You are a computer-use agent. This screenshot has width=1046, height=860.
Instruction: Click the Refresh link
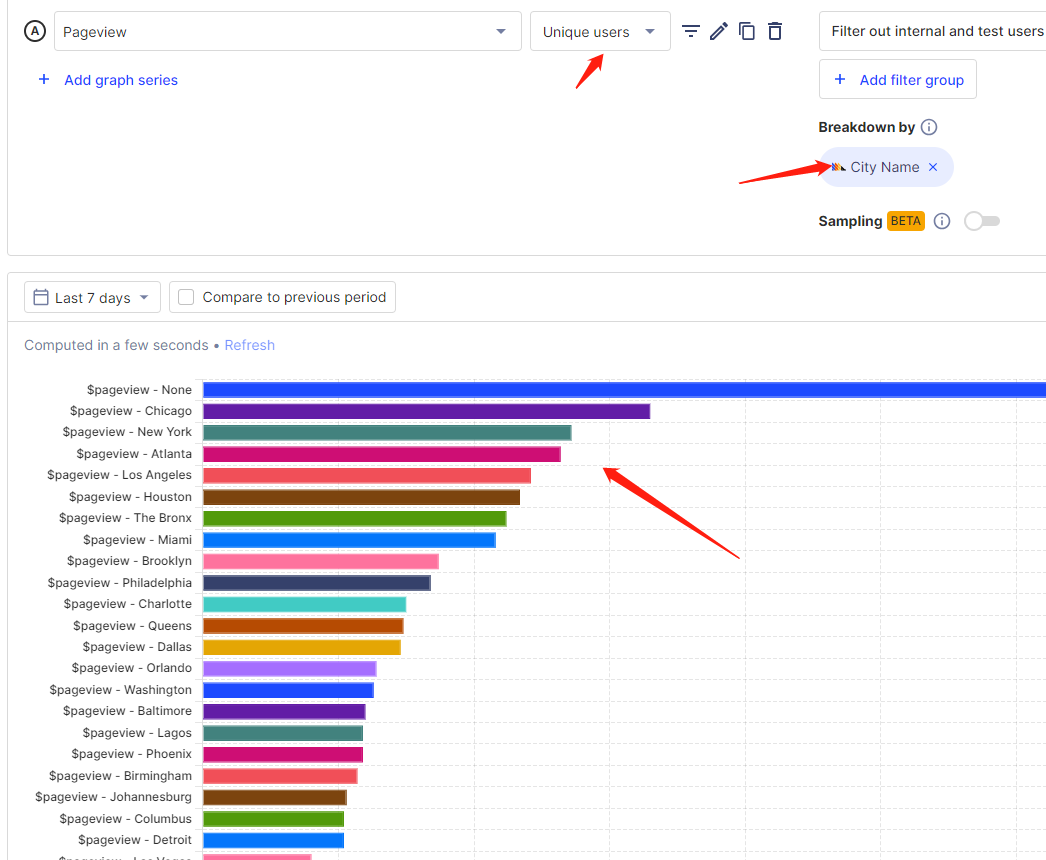[x=249, y=345]
